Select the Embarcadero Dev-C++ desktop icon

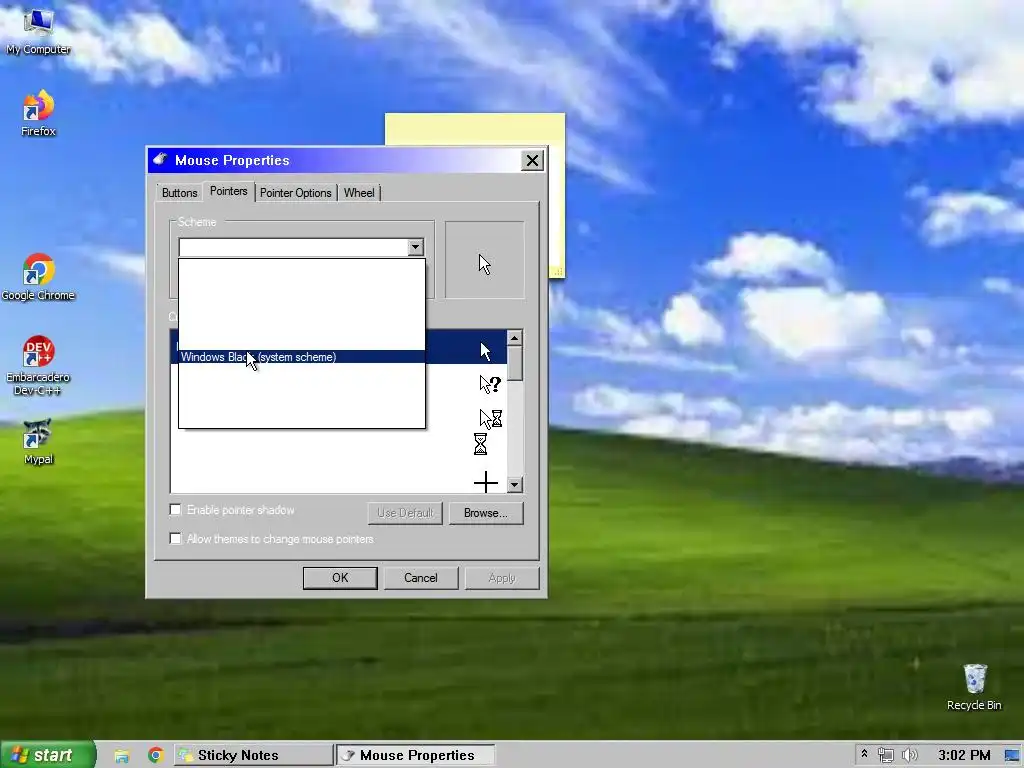(38, 366)
